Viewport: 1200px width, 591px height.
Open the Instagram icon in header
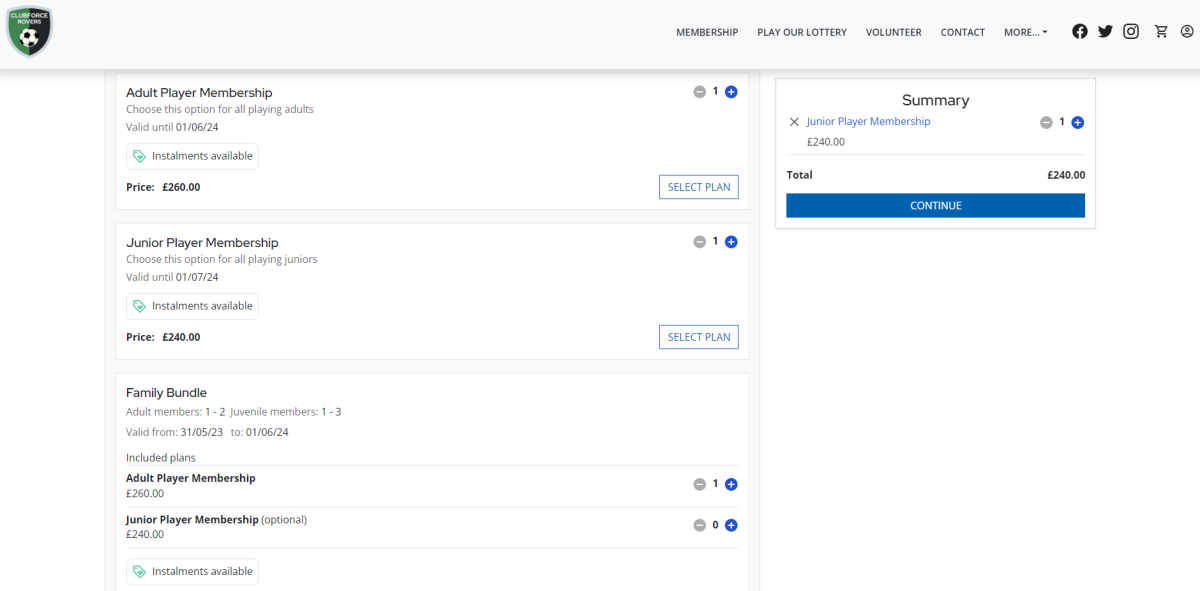pos(1131,31)
